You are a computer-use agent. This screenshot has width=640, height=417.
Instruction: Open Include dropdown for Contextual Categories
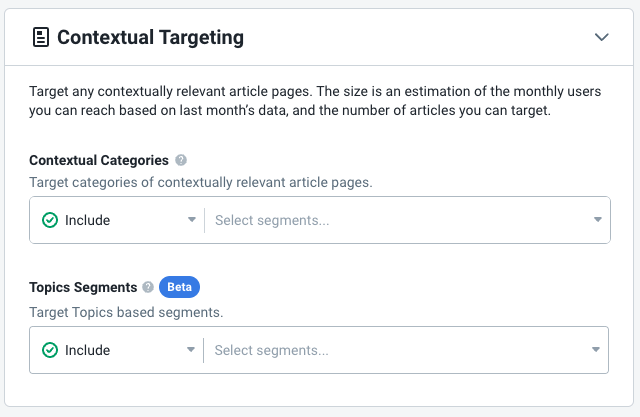tap(117, 220)
